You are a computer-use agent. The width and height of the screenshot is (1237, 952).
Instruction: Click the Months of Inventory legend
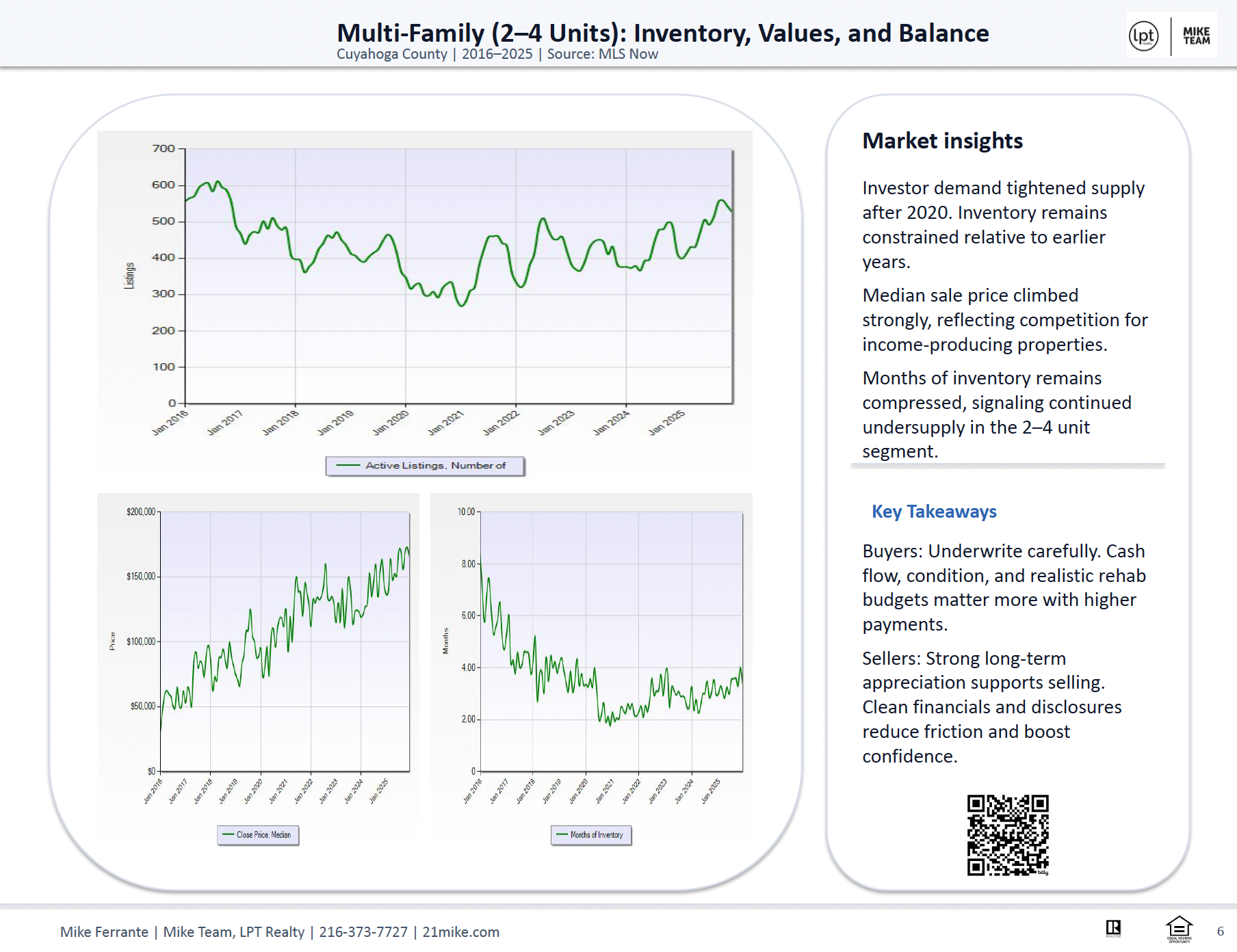click(x=591, y=835)
